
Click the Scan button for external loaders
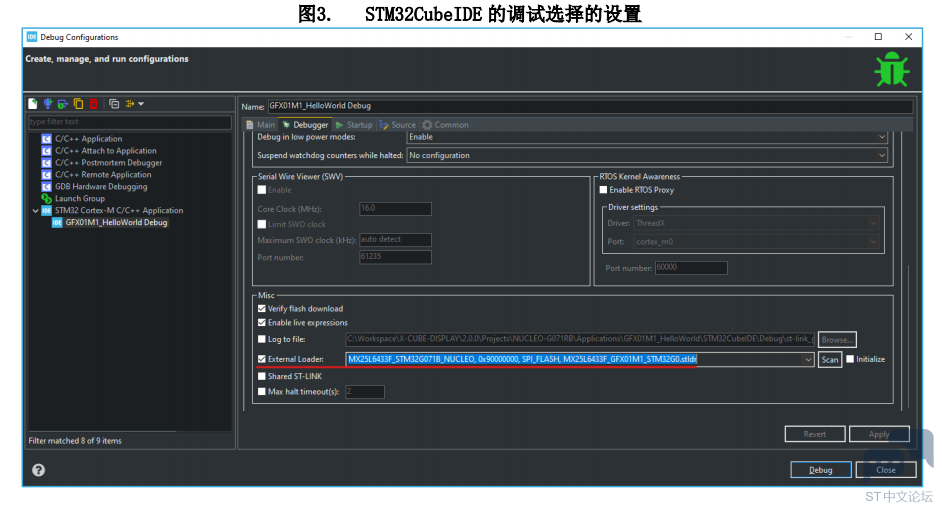[x=830, y=359]
